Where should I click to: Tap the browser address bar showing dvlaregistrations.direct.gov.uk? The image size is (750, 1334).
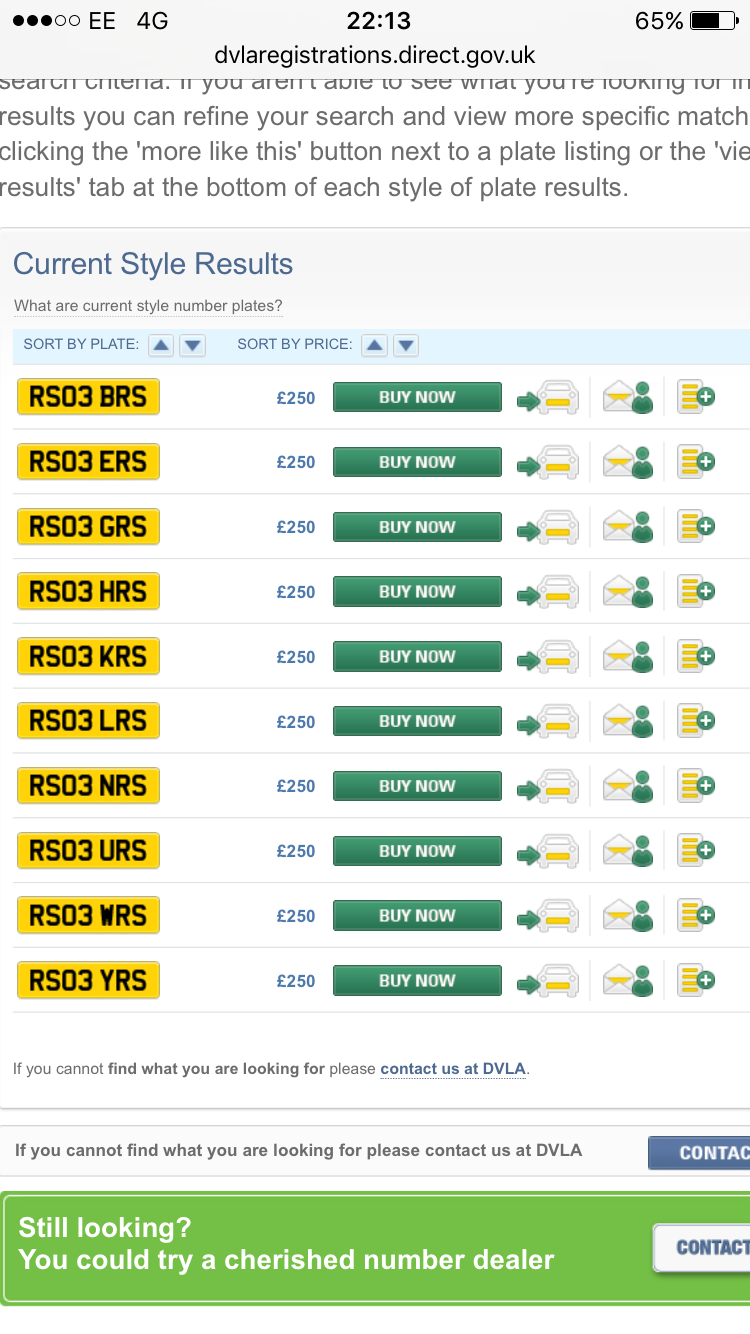tap(375, 55)
